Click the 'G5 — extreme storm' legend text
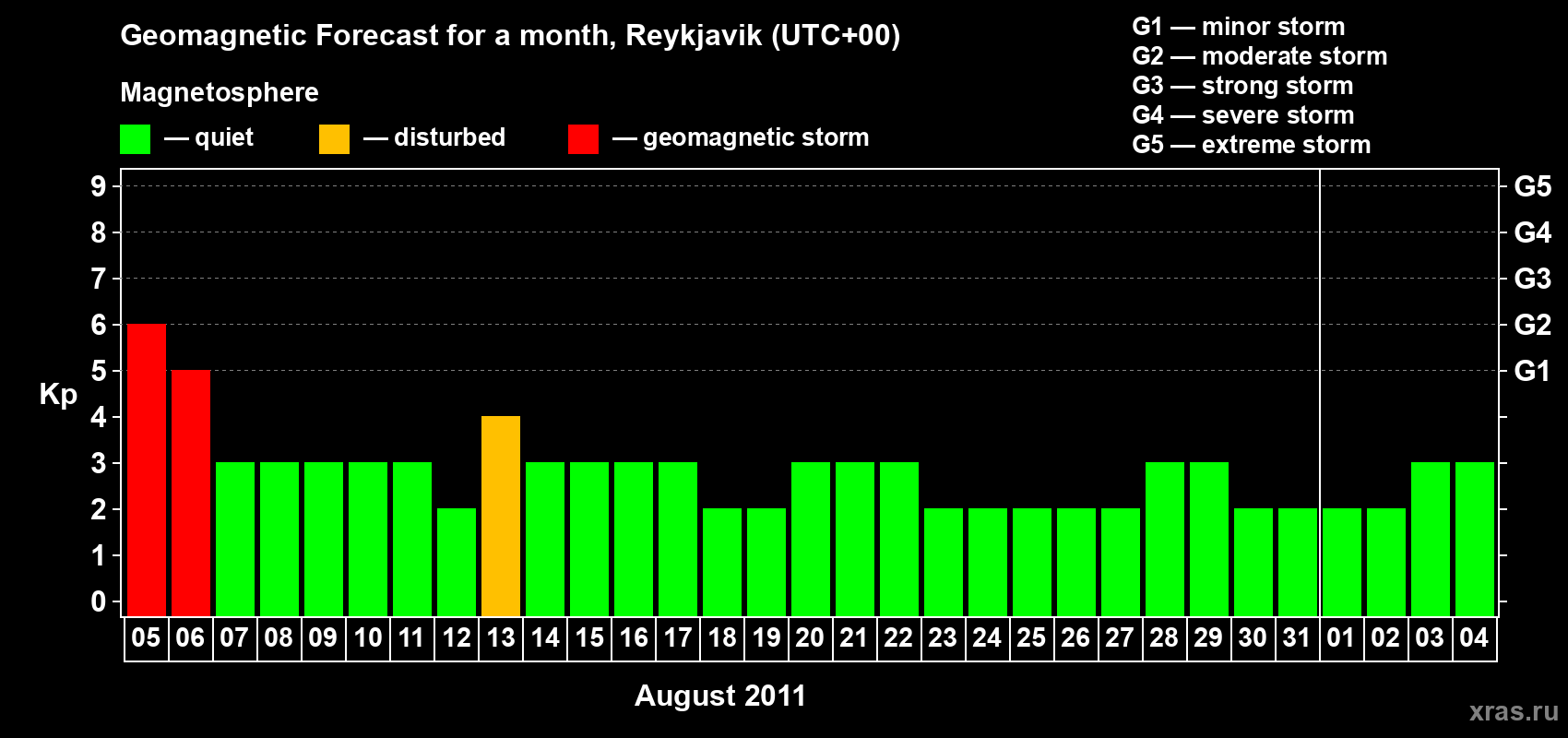This screenshot has height=738, width=1568. 1252,145
